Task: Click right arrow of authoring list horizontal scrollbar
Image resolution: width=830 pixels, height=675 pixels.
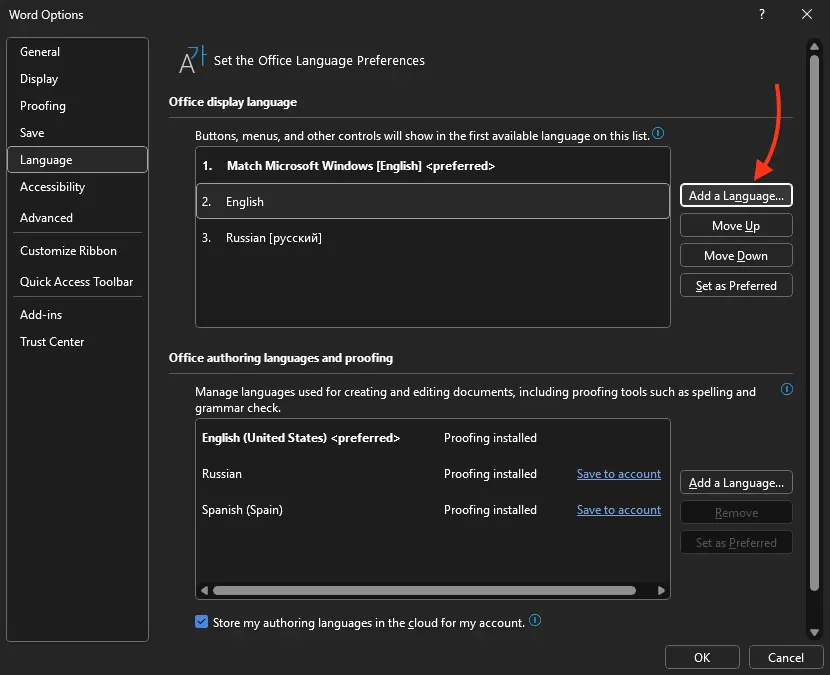Action: [661, 590]
